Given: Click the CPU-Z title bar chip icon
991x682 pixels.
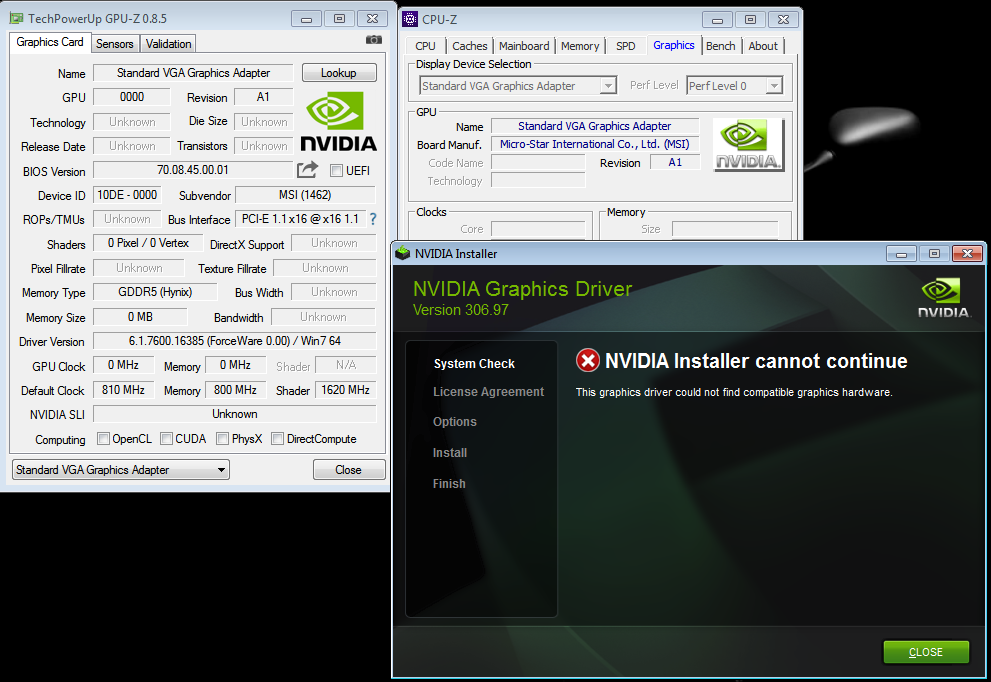Looking at the screenshot, I should (x=410, y=19).
